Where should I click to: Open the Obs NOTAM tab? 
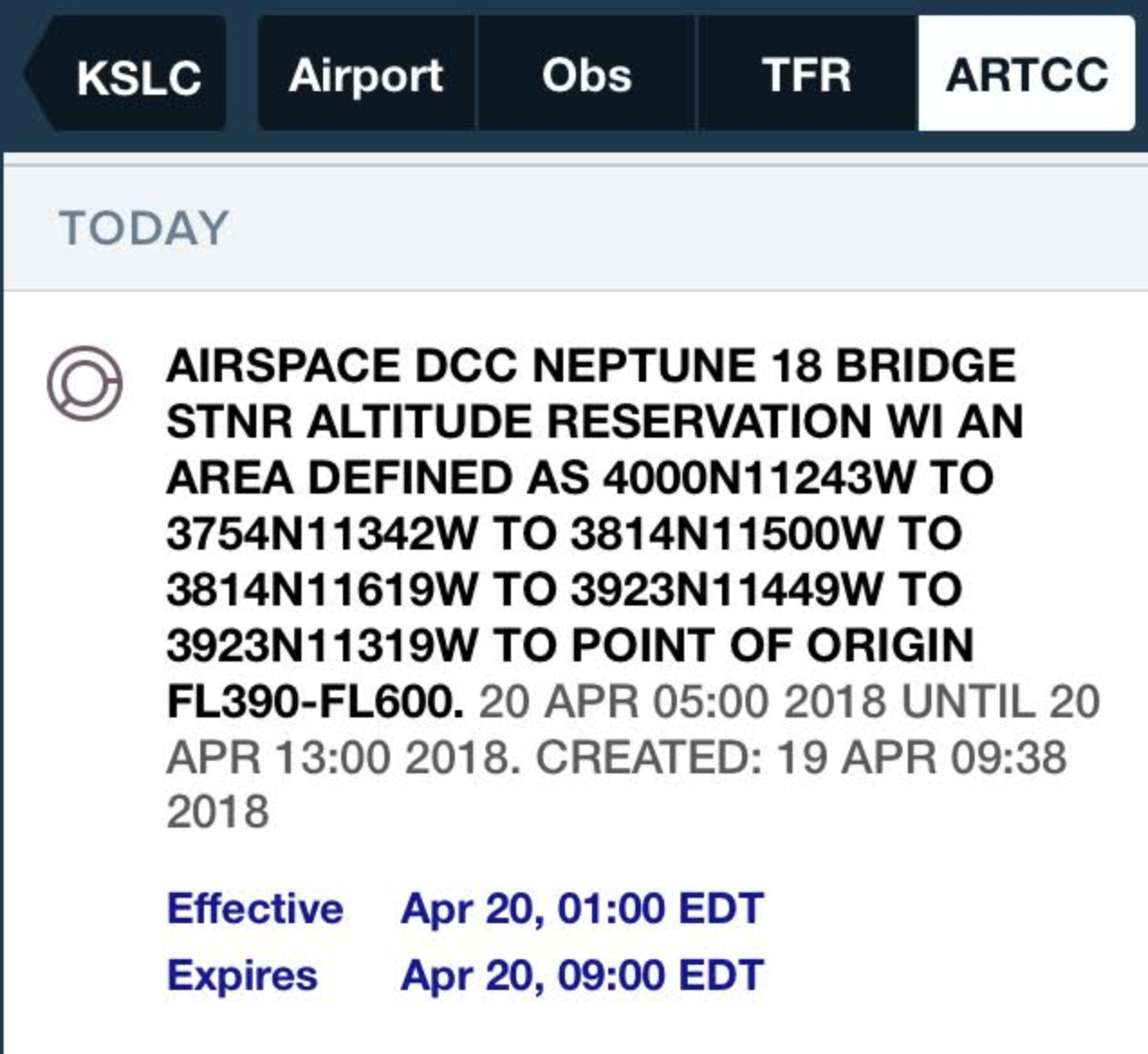point(587,76)
